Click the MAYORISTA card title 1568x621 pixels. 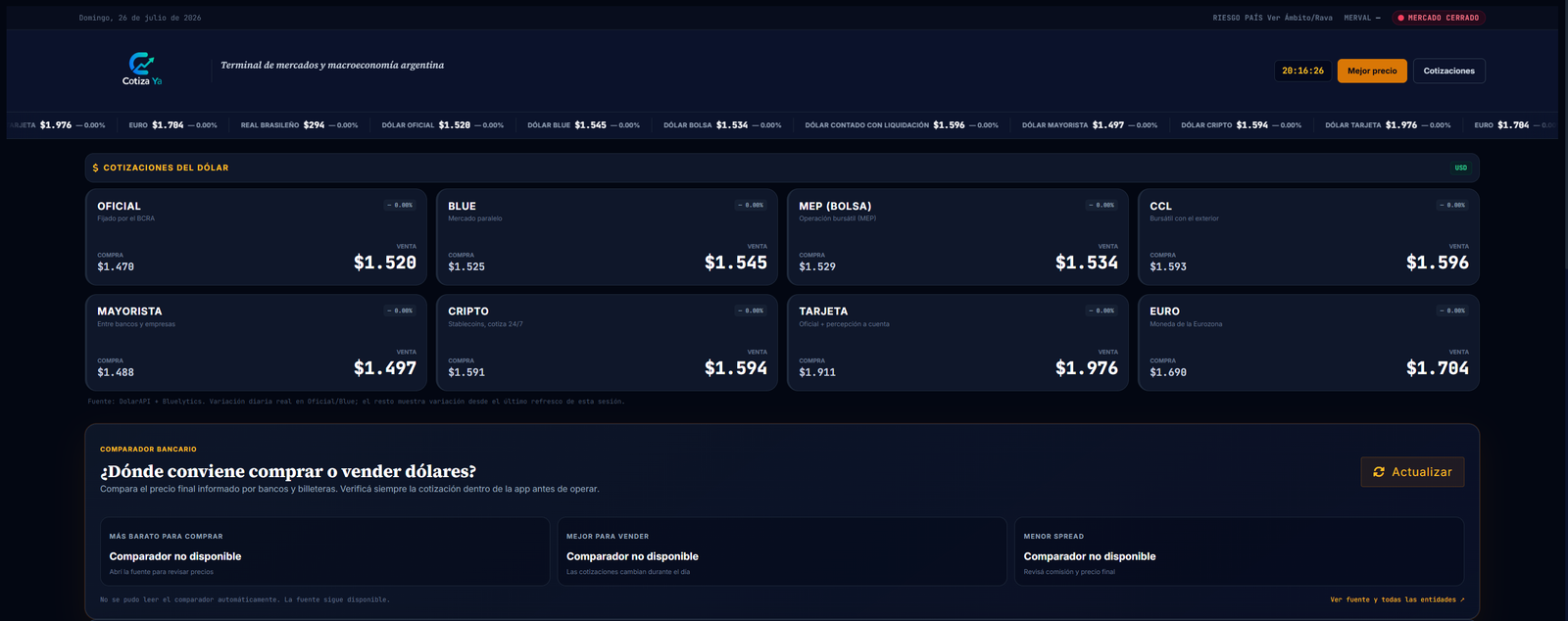129,311
